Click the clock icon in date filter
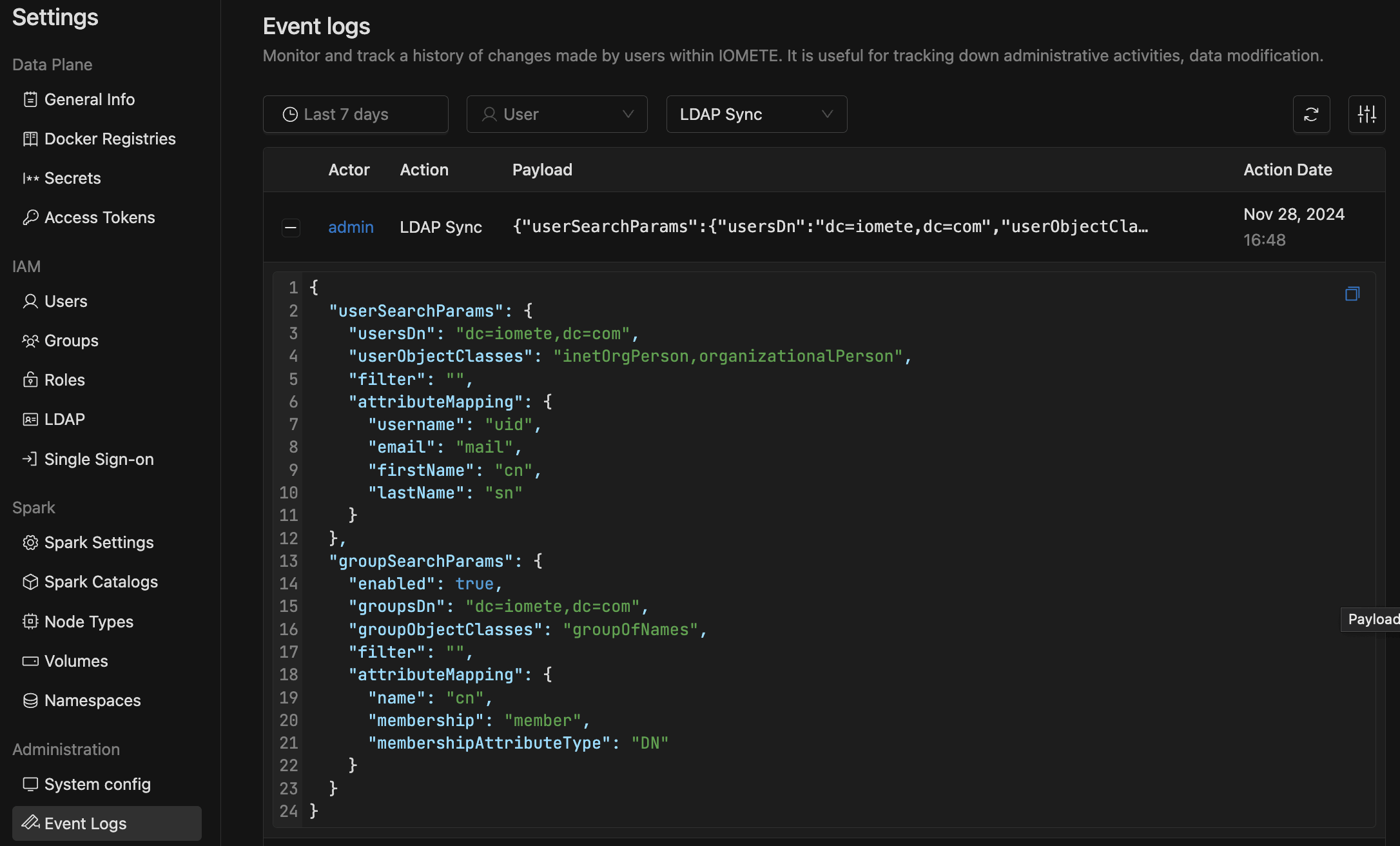Screen dimensions: 1400x846 [x=291, y=114]
